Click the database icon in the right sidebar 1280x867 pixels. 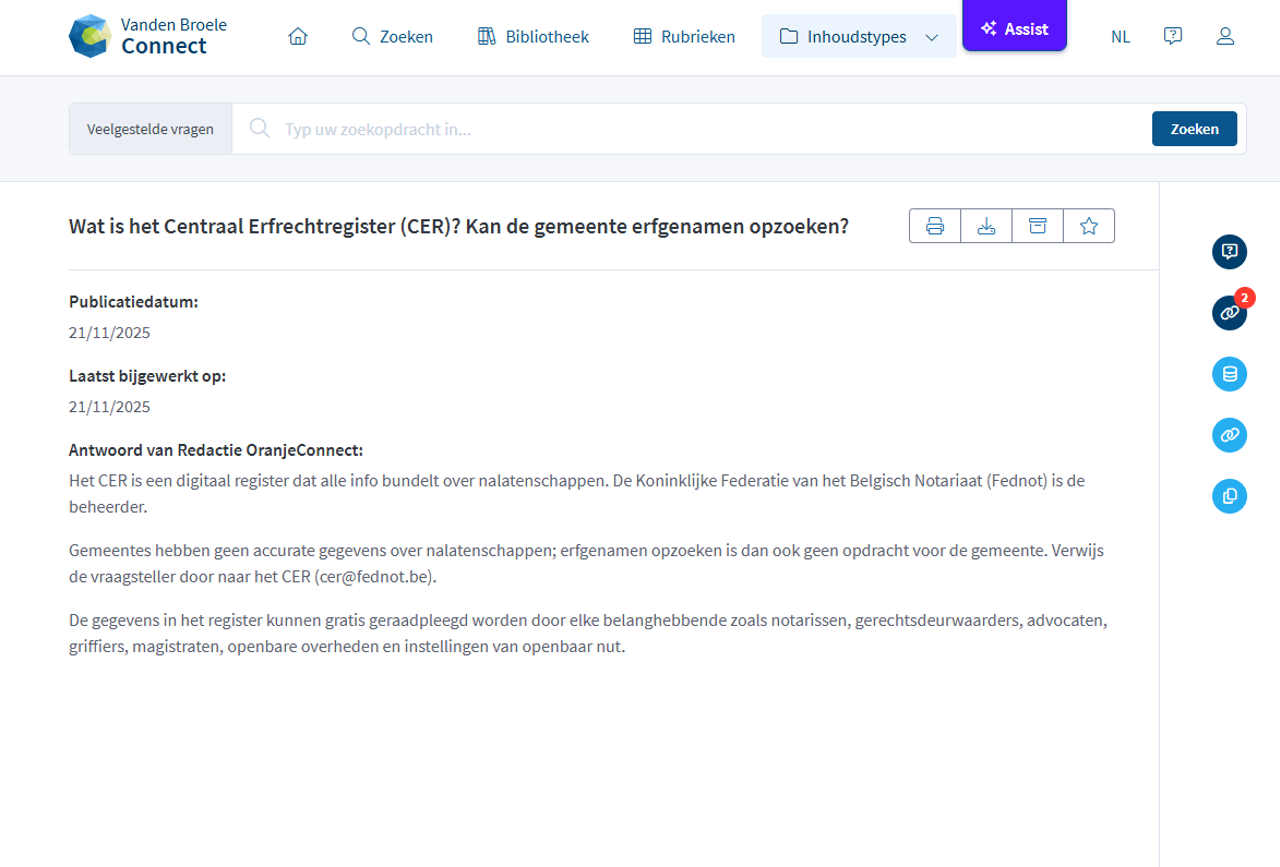[x=1229, y=373]
